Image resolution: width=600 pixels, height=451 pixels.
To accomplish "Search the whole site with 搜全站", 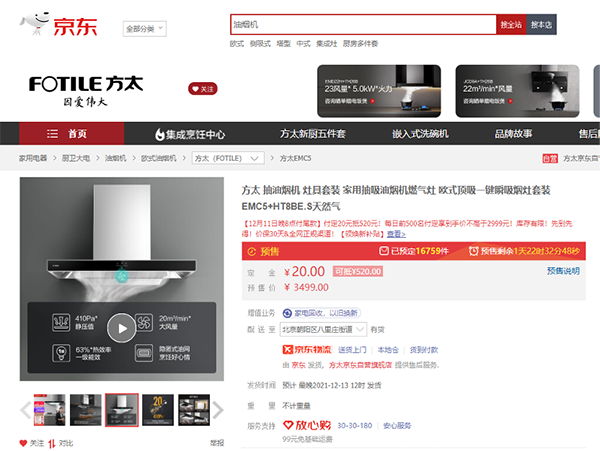I will point(511,24).
